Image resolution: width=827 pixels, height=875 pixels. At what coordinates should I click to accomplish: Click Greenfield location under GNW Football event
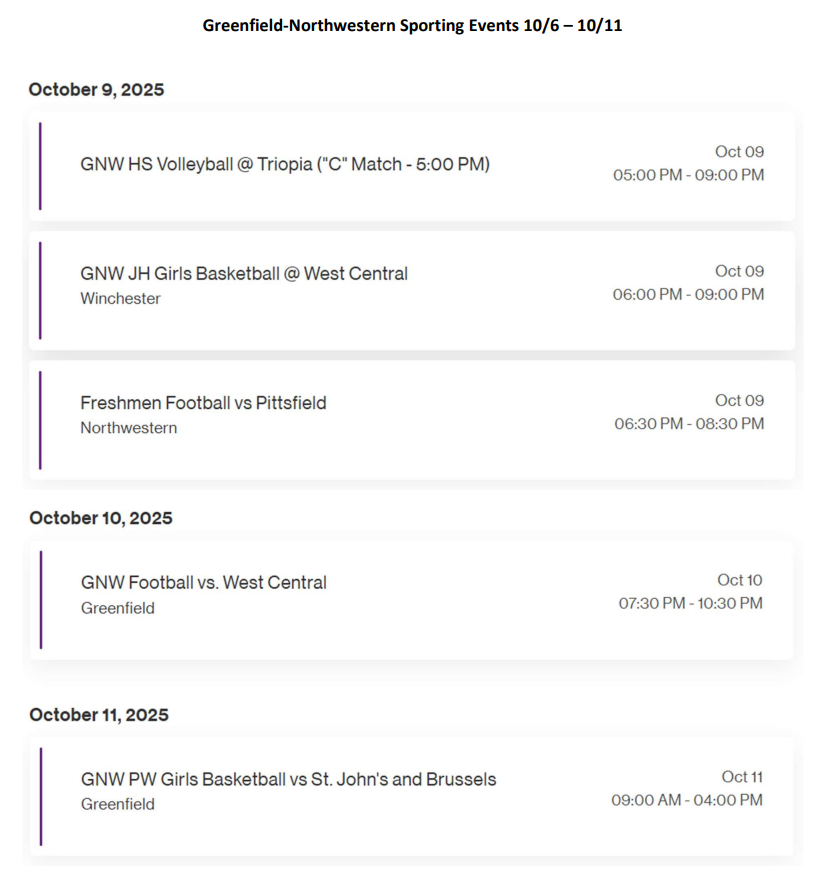118,608
